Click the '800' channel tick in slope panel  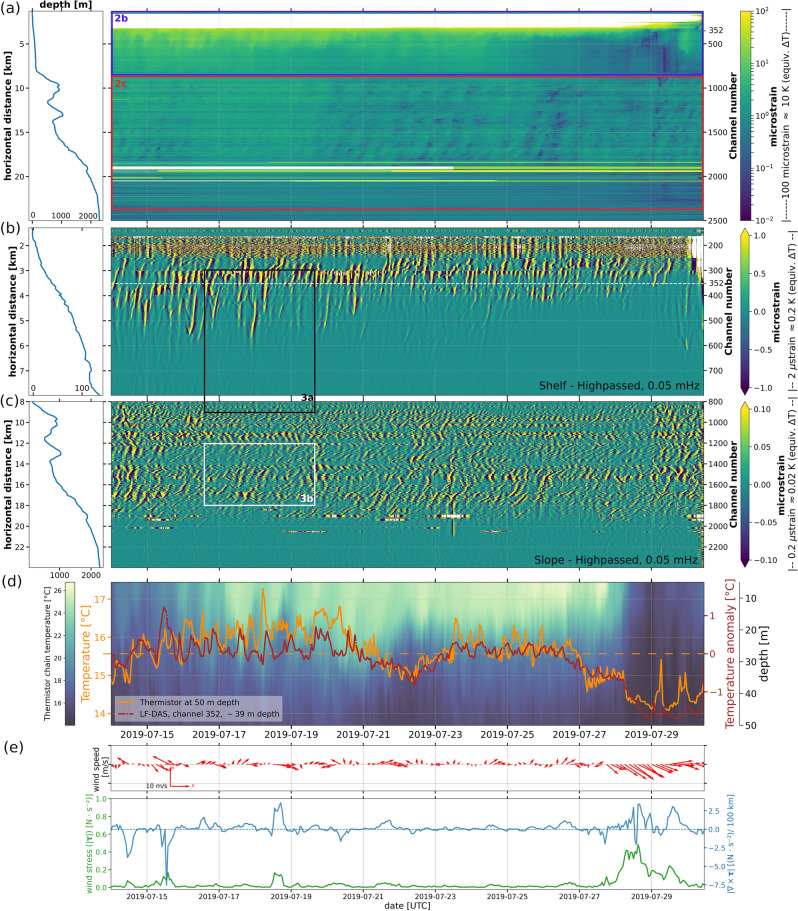(x=715, y=401)
